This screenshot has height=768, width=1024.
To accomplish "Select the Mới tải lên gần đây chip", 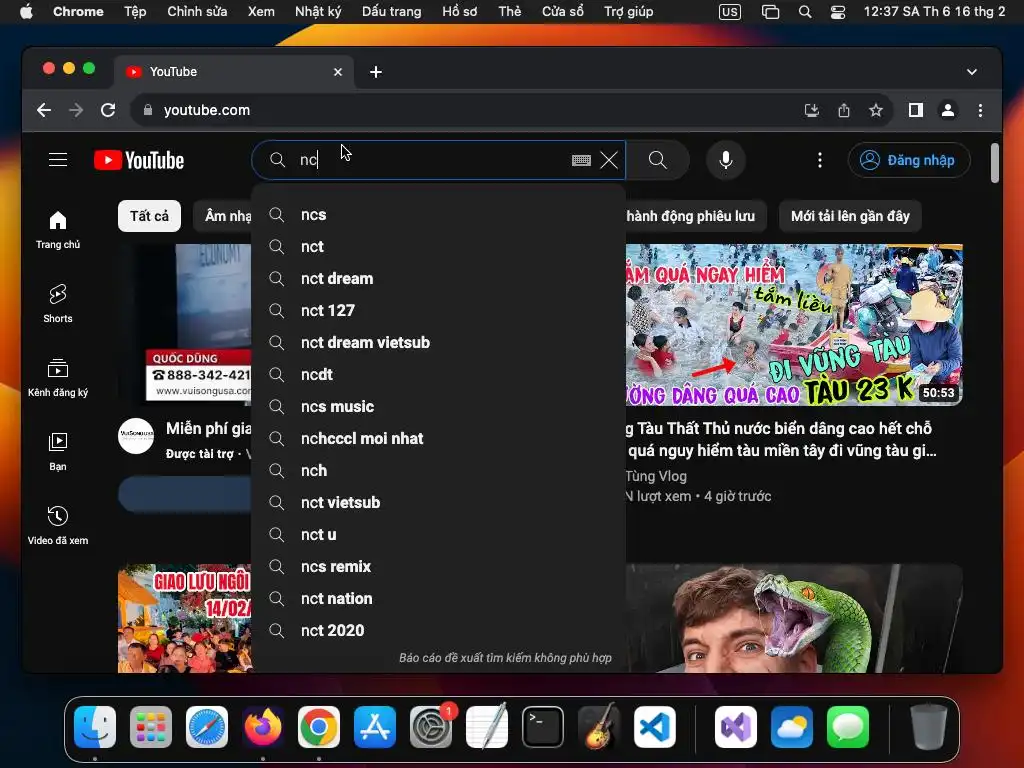I will [x=850, y=216].
